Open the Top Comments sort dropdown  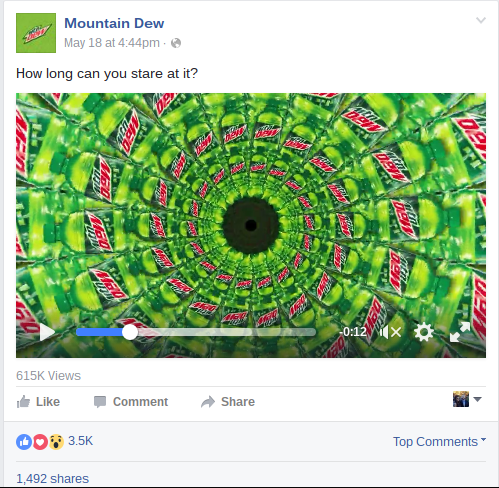439,442
